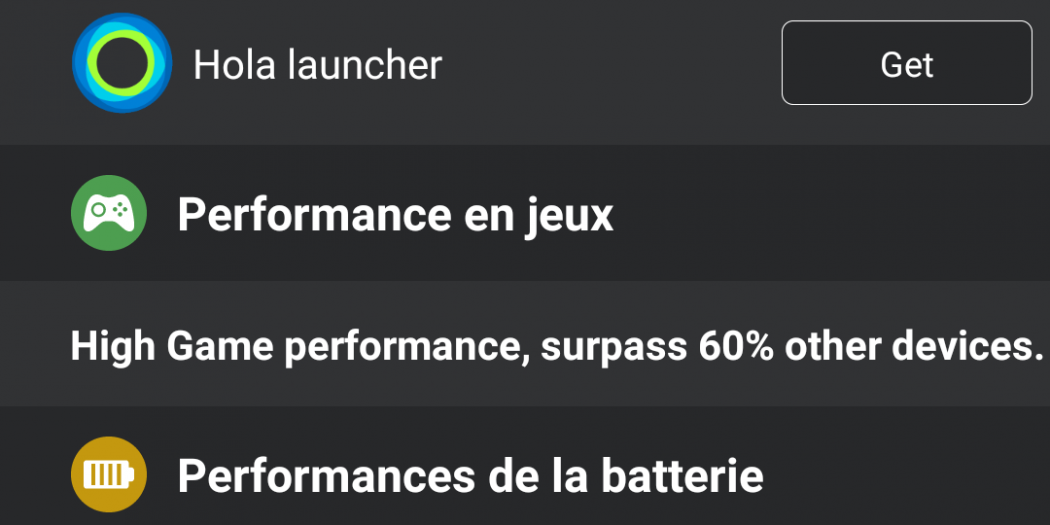1050x525 pixels.
Task: Click the word Get inside the button
Action: pyautogui.click(x=906, y=64)
